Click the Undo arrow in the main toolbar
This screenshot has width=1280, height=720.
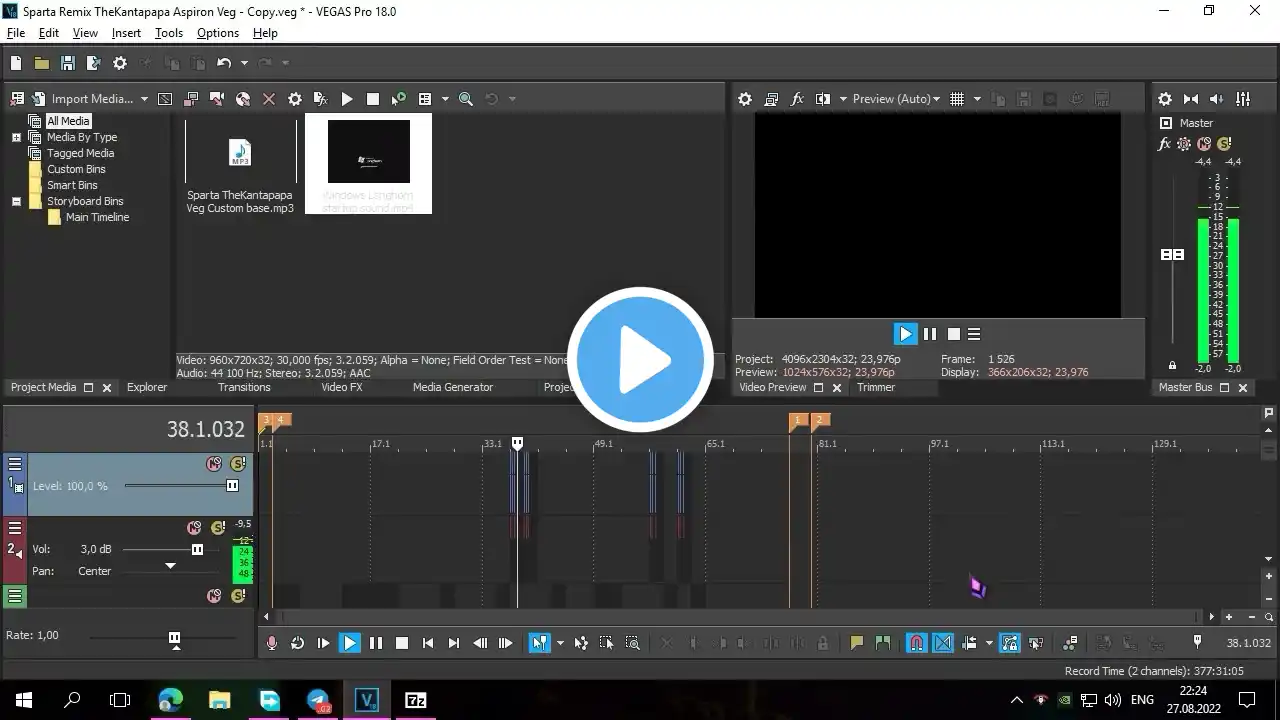[223, 63]
